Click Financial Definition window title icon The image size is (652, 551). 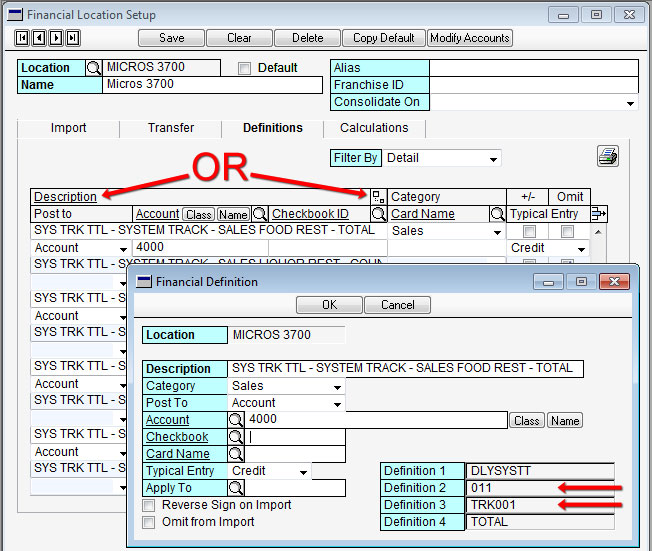click(x=144, y=282)
